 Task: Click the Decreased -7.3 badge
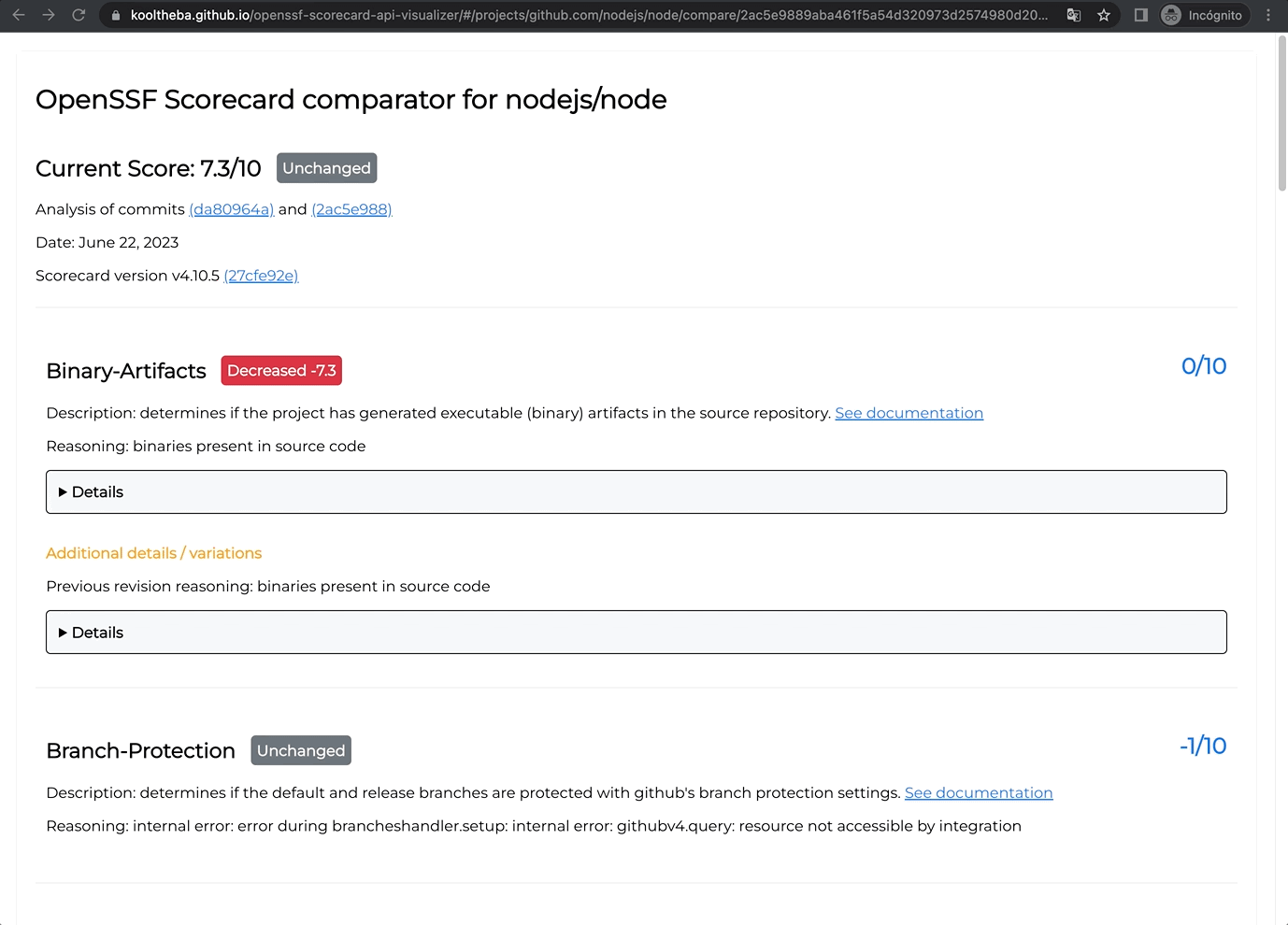(281, 370)
